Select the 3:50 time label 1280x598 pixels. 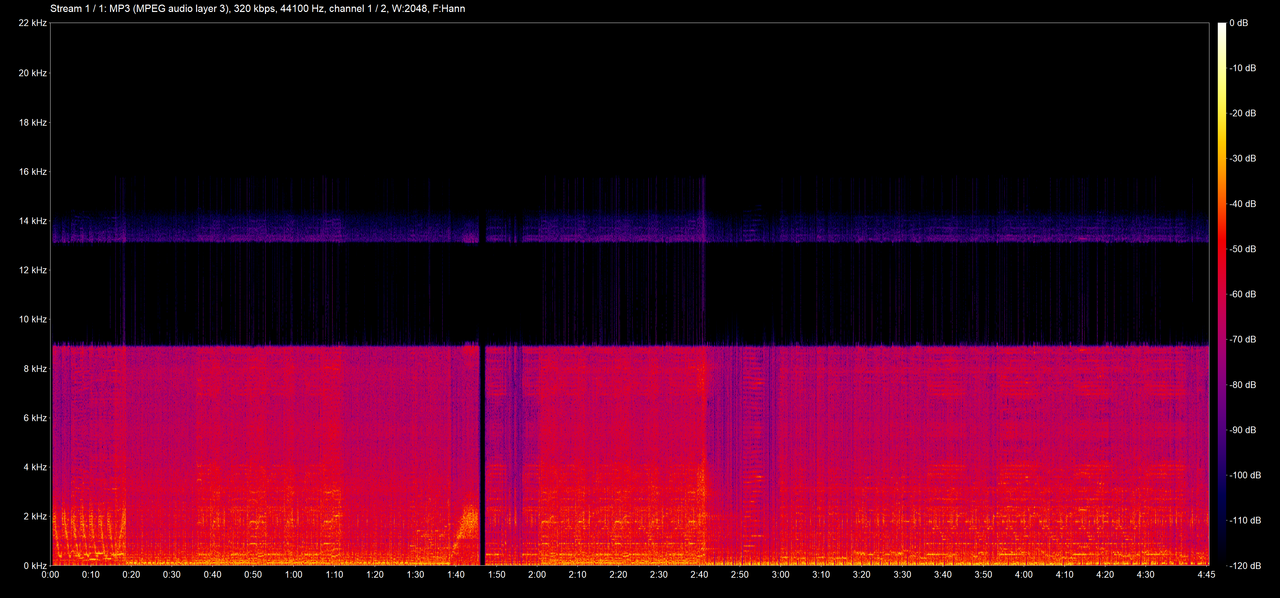984,576
